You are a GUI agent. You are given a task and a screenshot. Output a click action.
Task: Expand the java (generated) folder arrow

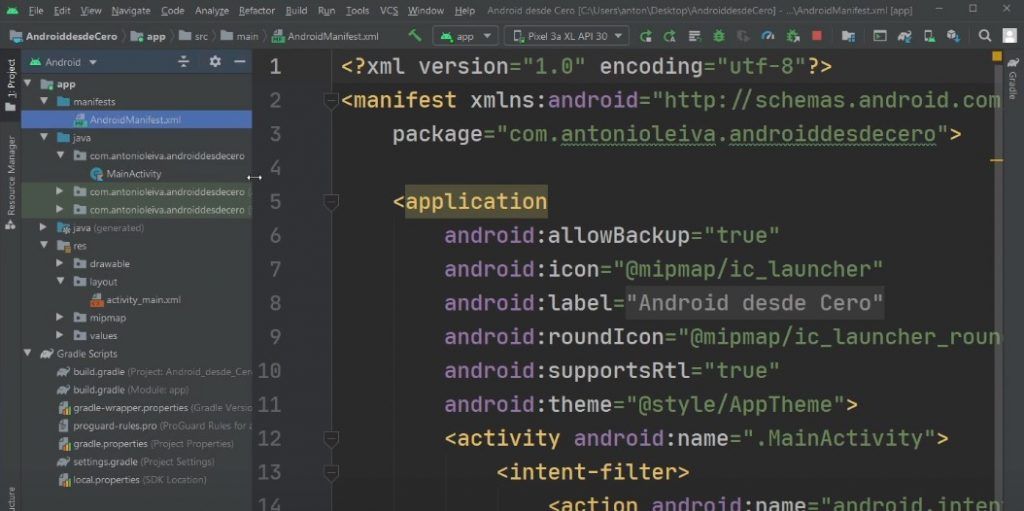(x=44, y=227)
